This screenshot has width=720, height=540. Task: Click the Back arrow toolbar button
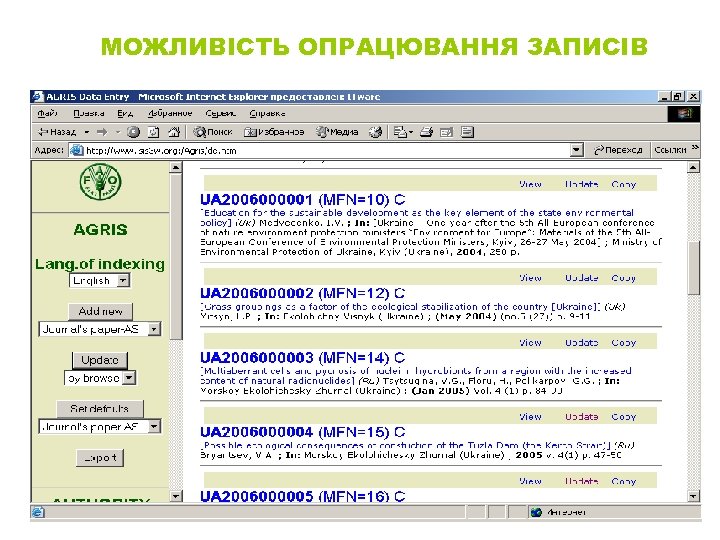(57, 132)
